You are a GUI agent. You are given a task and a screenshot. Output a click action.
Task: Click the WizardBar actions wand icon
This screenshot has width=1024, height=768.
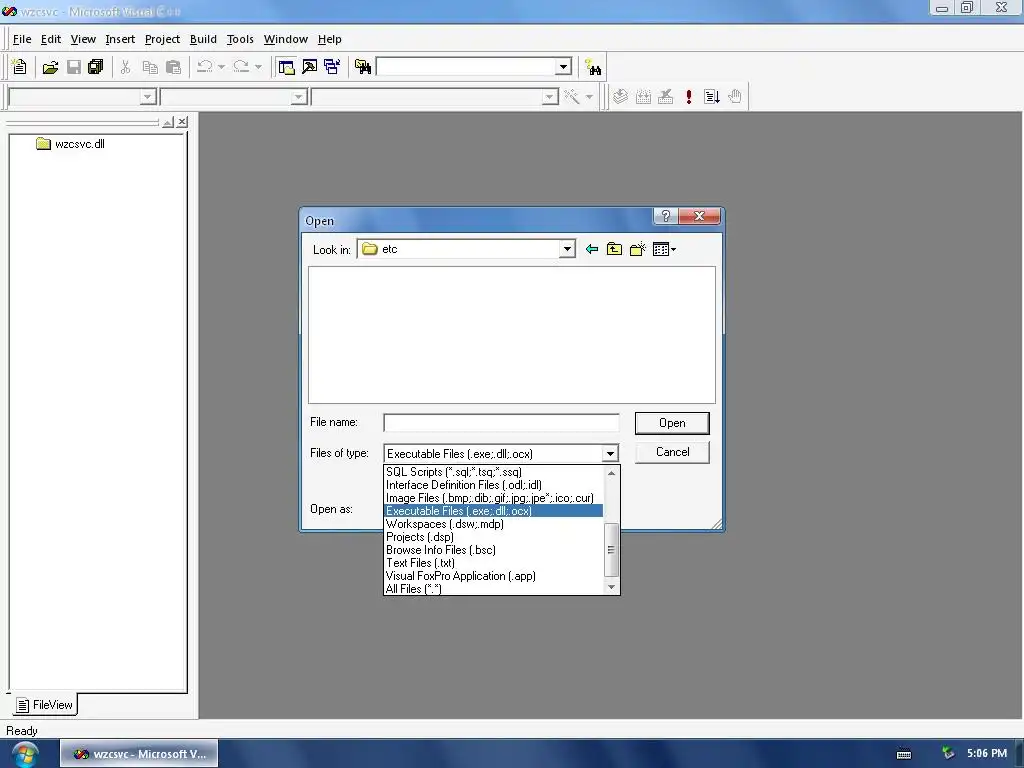(572, 97)
